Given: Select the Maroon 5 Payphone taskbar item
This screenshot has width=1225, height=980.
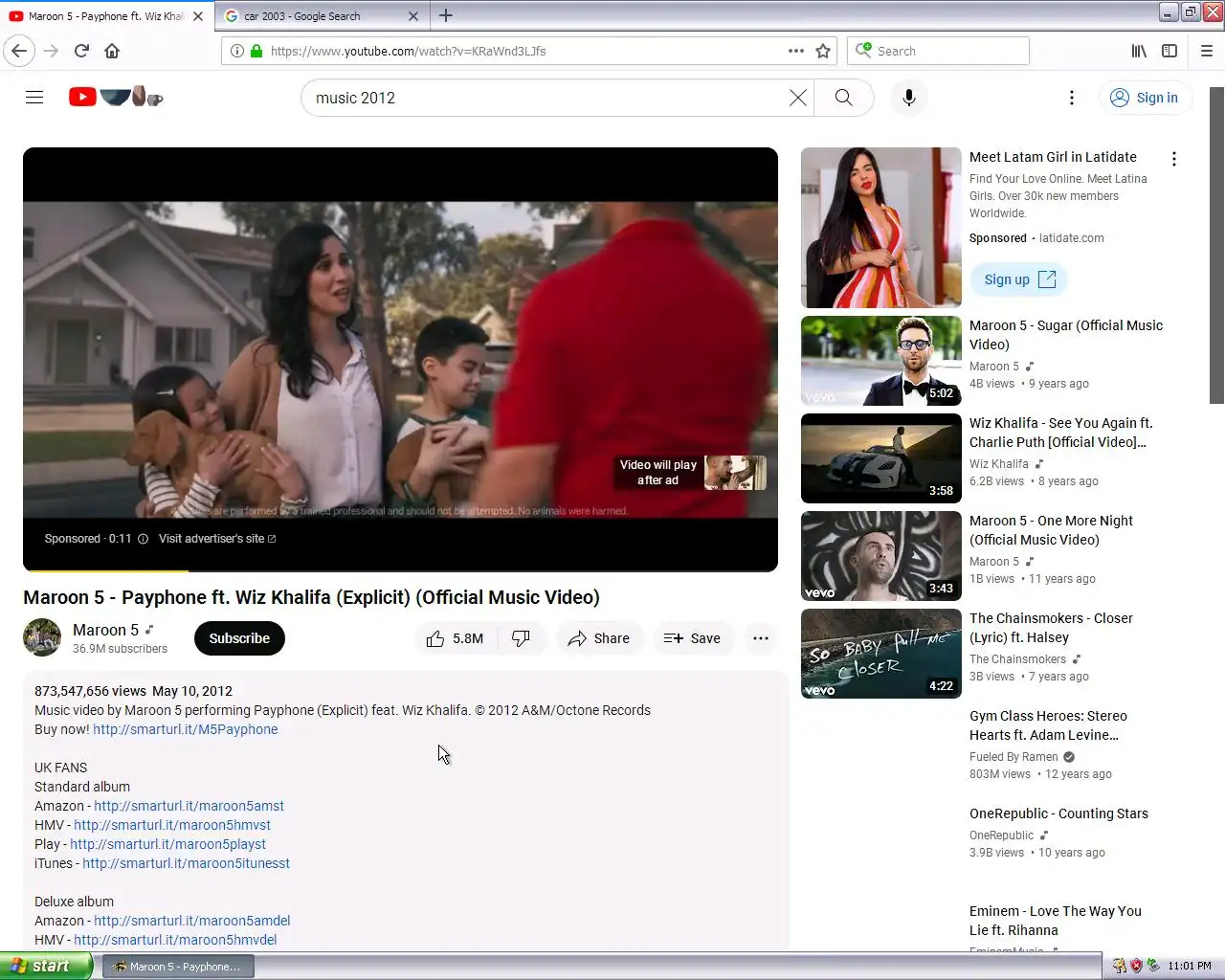Looking at the screenshot, I should [x=177, y=967].
